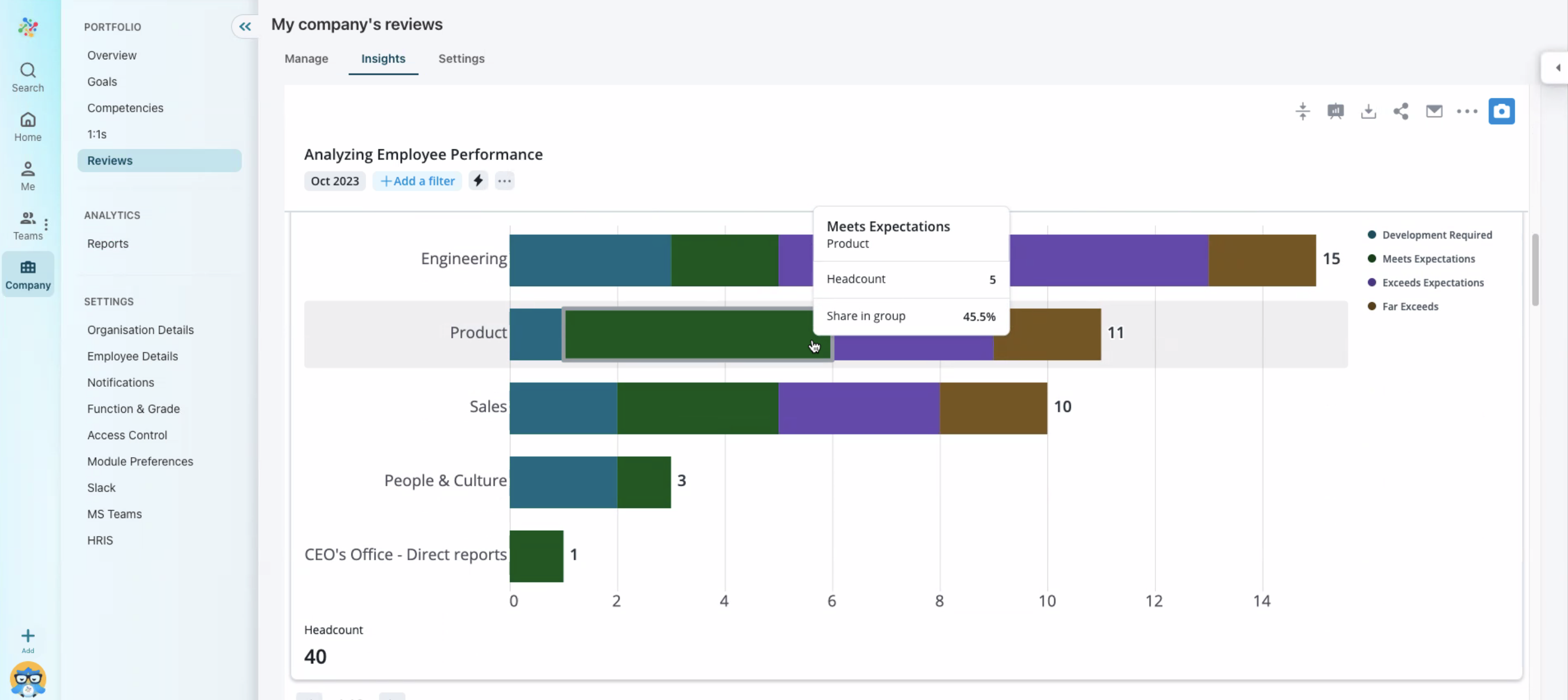
Task: Open Employee Details settings
Action: 133,356
